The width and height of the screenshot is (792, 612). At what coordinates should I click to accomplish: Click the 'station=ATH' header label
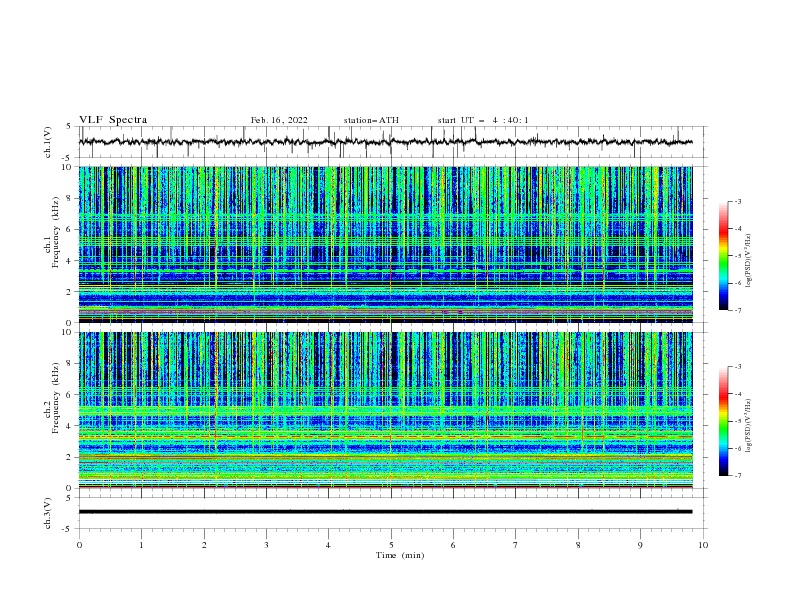click(x=371, y=120)
